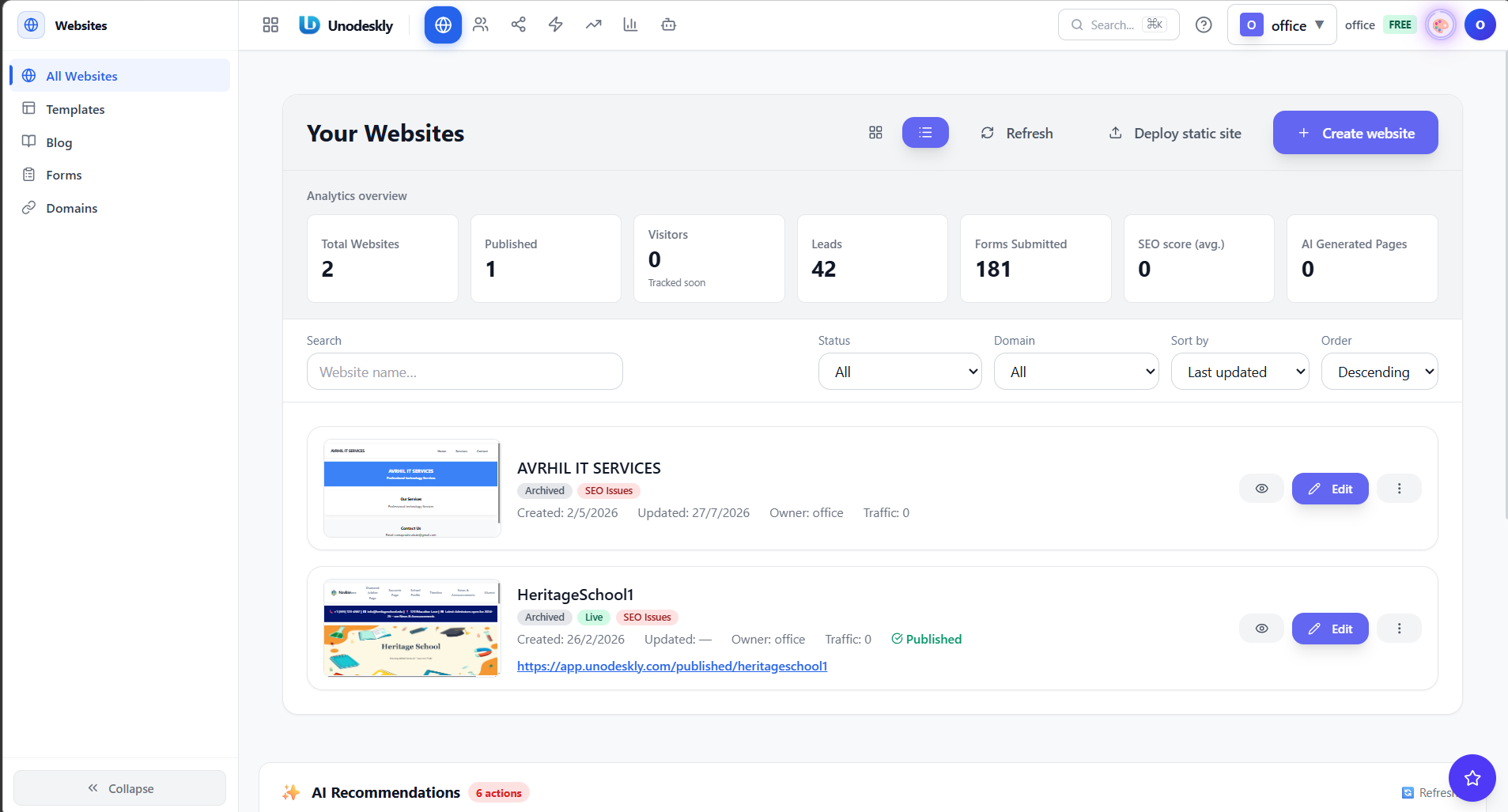Open the AVRHIL IT SERVICES thumbnail preview
The width and height of the screenshot is (1508, 812).
411,489
